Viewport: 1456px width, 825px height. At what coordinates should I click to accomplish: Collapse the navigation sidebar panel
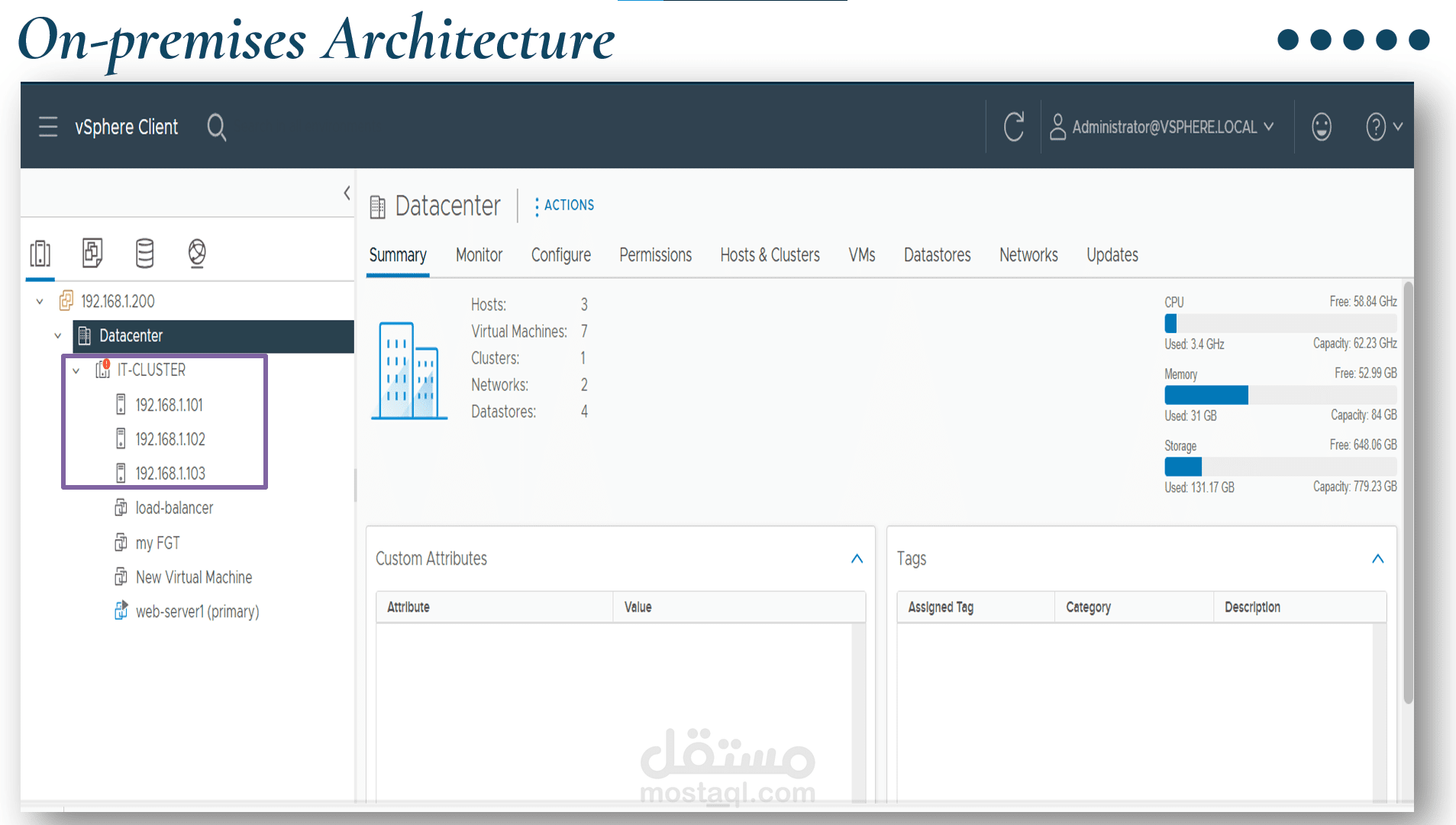coord(347,192)
